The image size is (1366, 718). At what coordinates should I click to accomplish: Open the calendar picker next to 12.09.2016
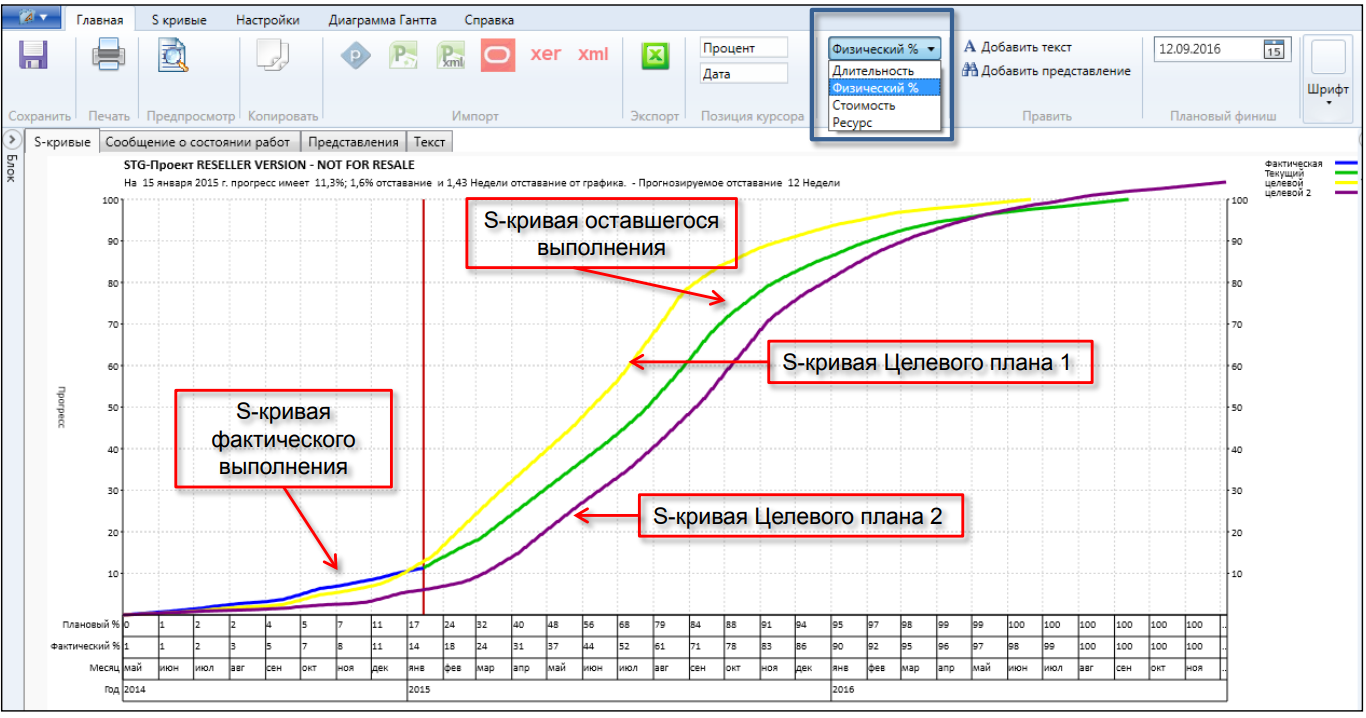pyautogui.click(x=1272, y=48)
